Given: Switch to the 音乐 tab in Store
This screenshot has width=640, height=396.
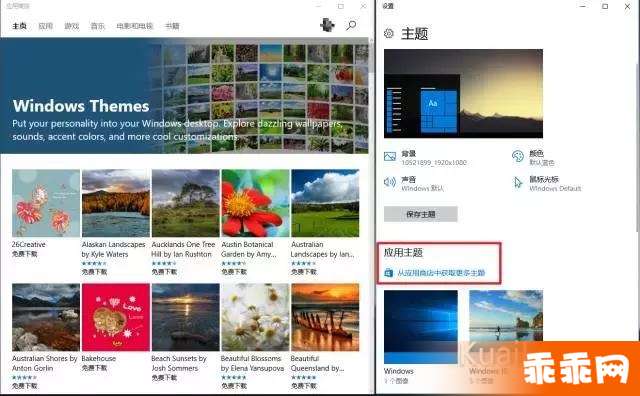Looking at the screenshot, I should [x=98, y=26].
